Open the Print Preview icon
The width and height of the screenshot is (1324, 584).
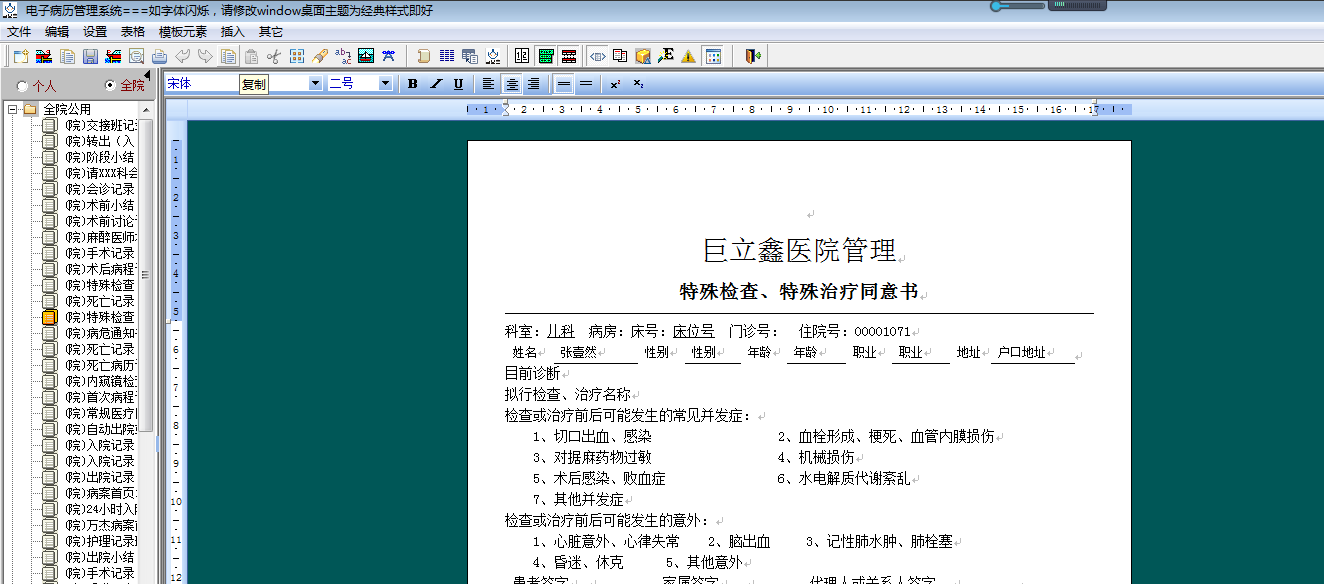coord(136,56)
